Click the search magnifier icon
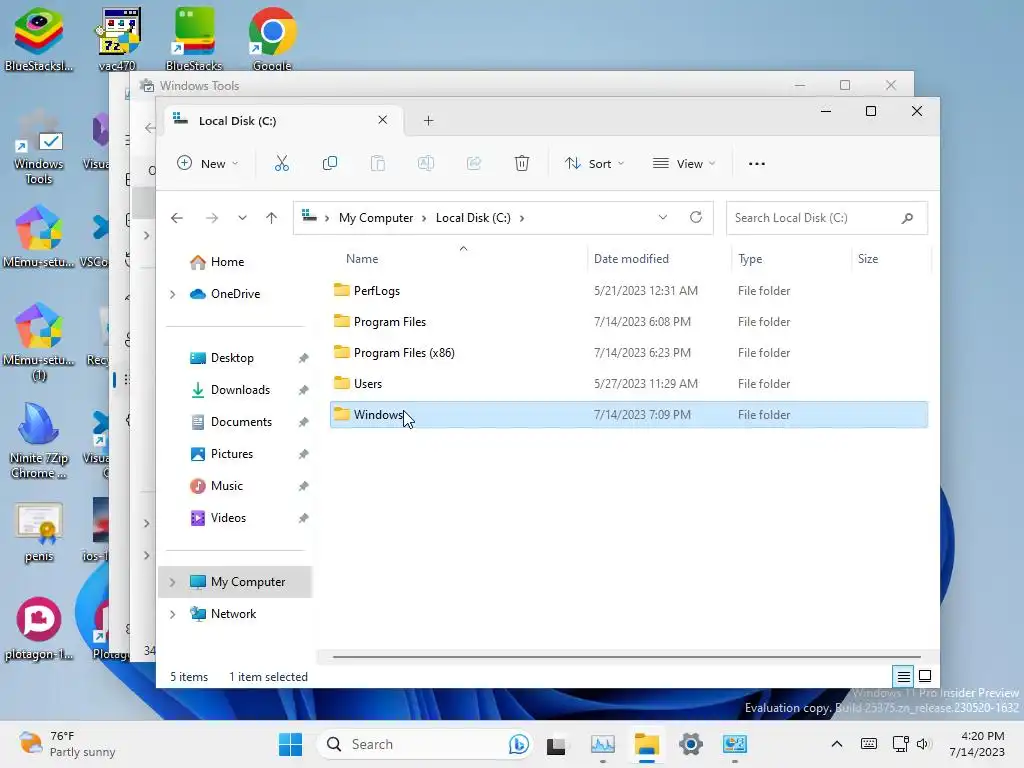Viewport: 1024px width, 768px height. point(908,218)
